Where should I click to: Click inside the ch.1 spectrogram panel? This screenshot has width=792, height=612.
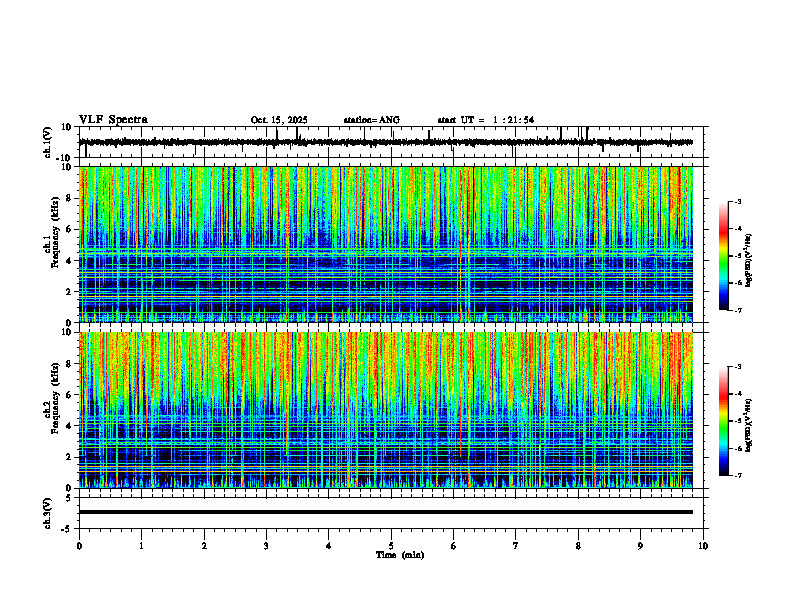(385, 244)
